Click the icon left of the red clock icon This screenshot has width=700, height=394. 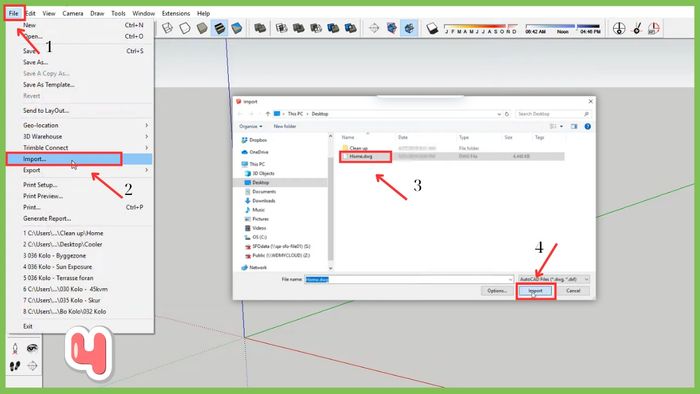(x=637, y=29)
